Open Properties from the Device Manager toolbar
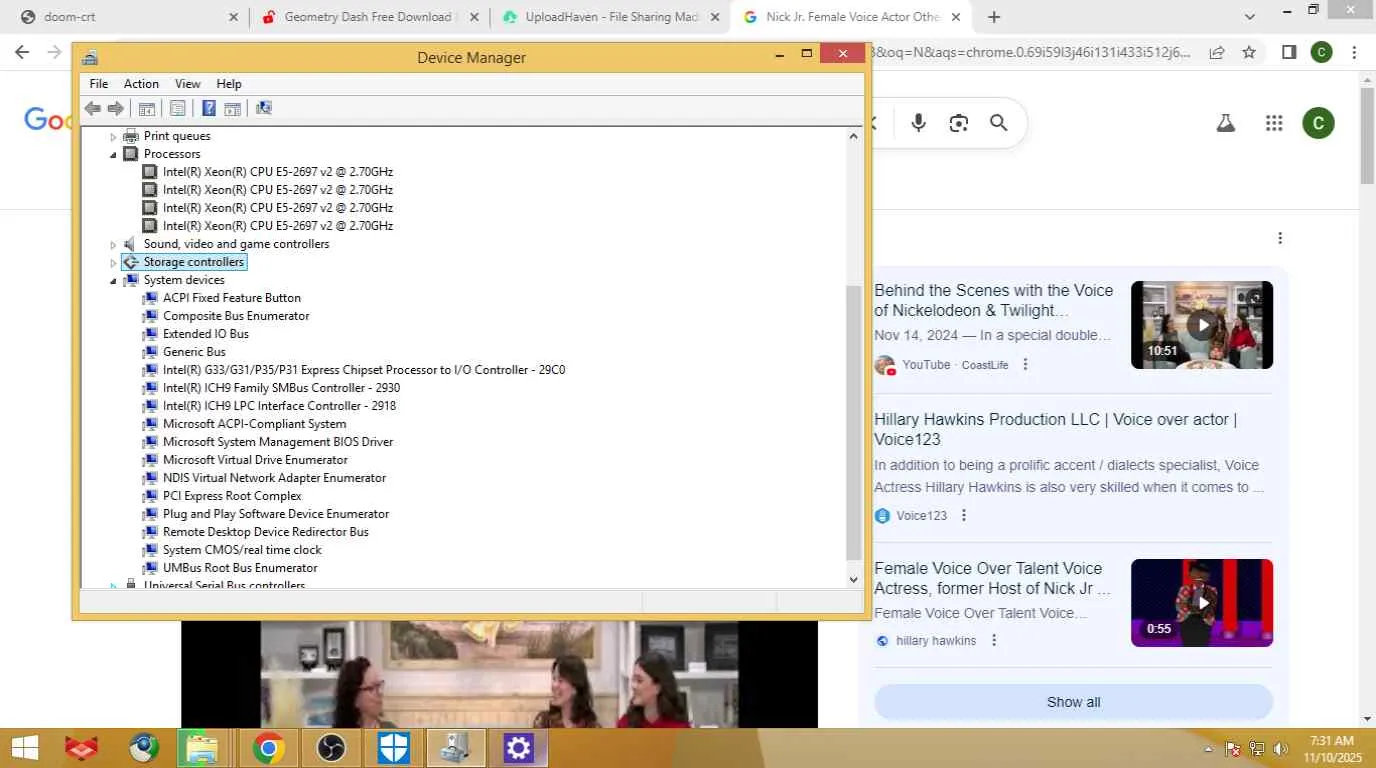1376x768 pixels. 178,109
